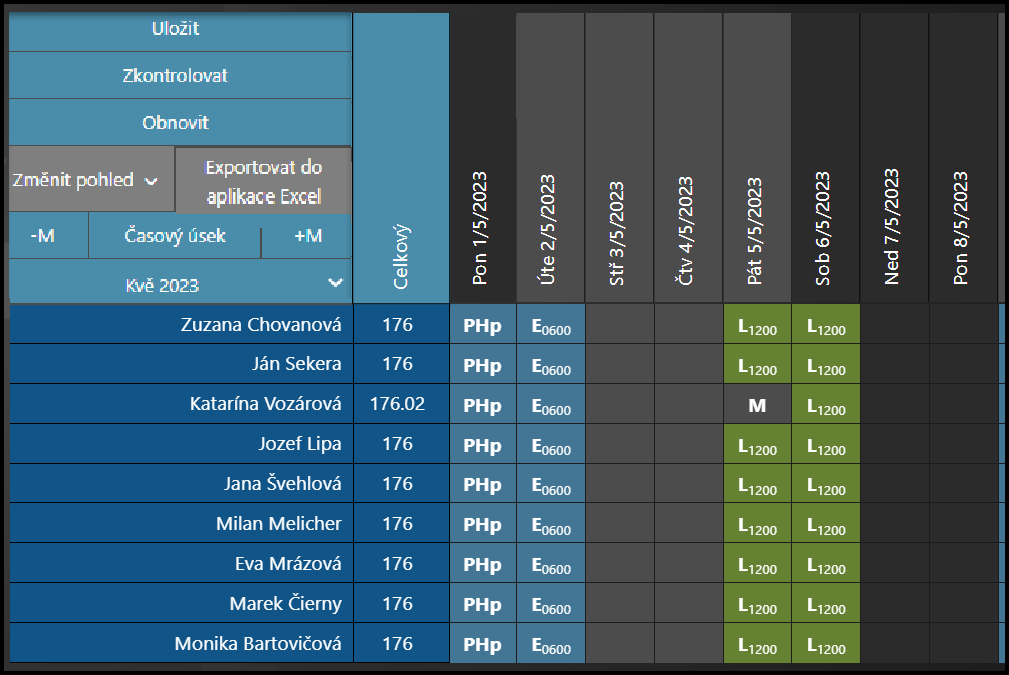Go to previous month with -M
The image size is (1009, 675).
[43, 236]
